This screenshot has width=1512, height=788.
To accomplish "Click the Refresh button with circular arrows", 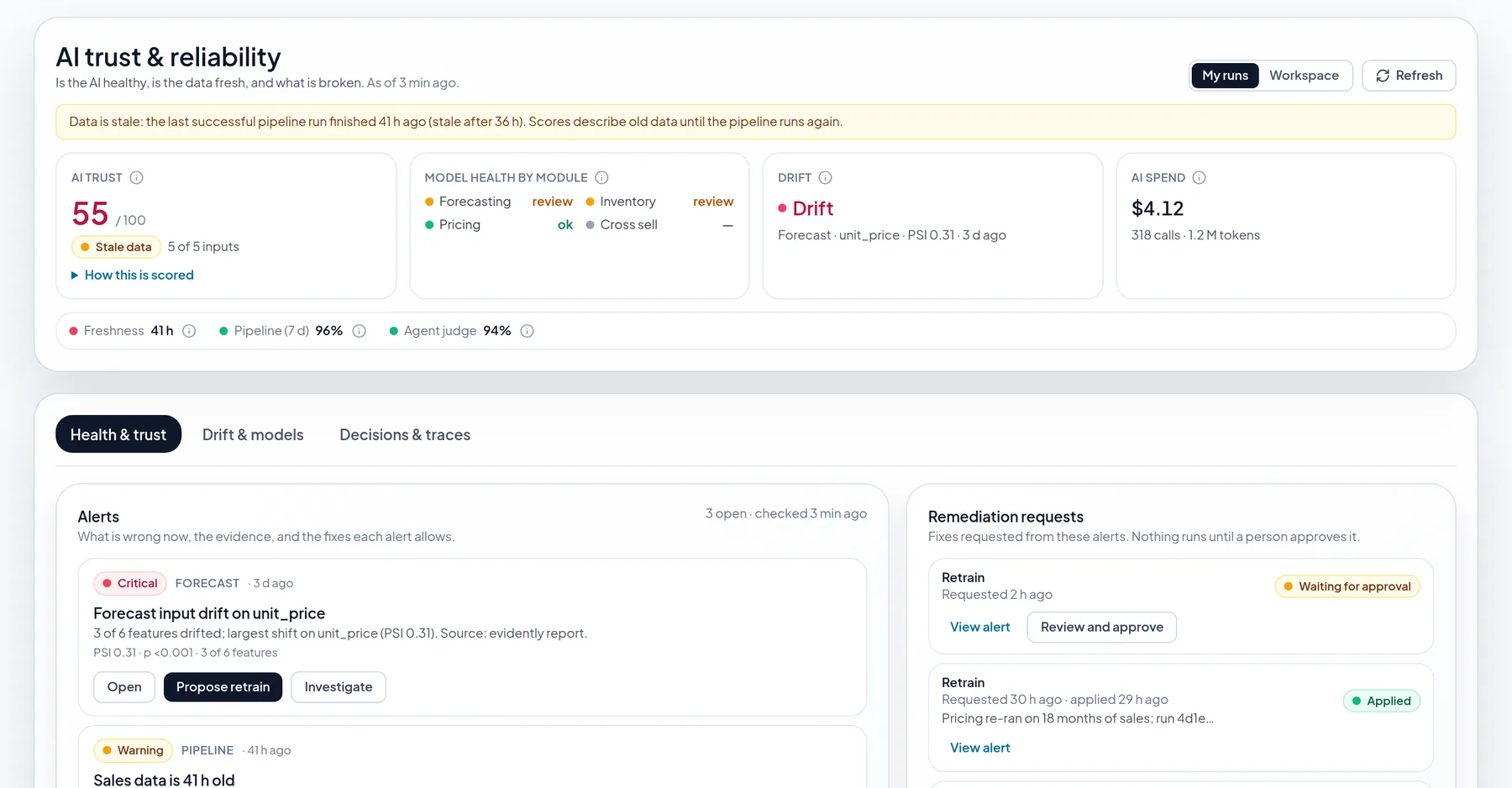I will pyautogui.click(x=1408, y=76).
